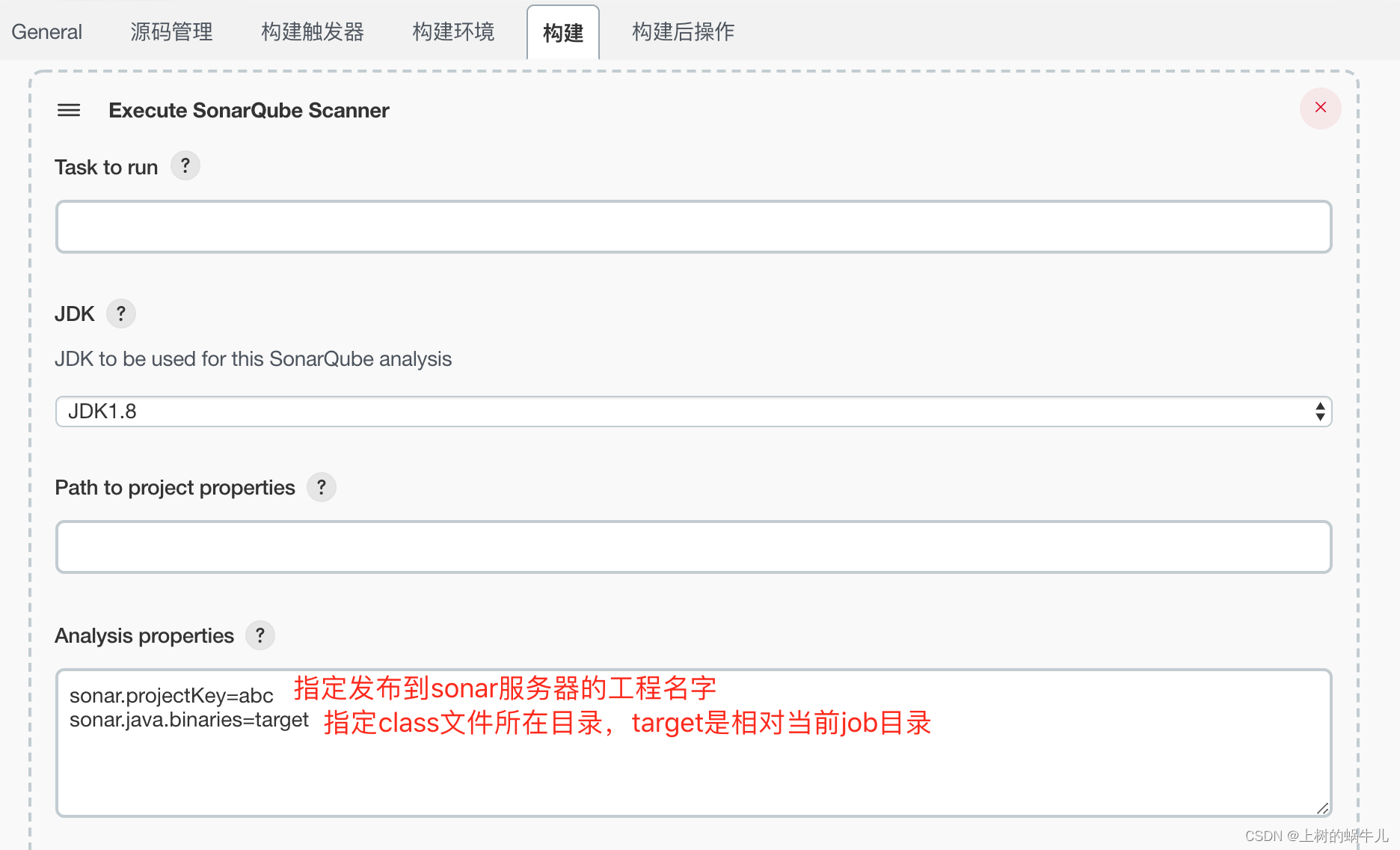1400x850 pixels.
Task: Open the 构建环境 tab
Action: (x=453, y=32)
